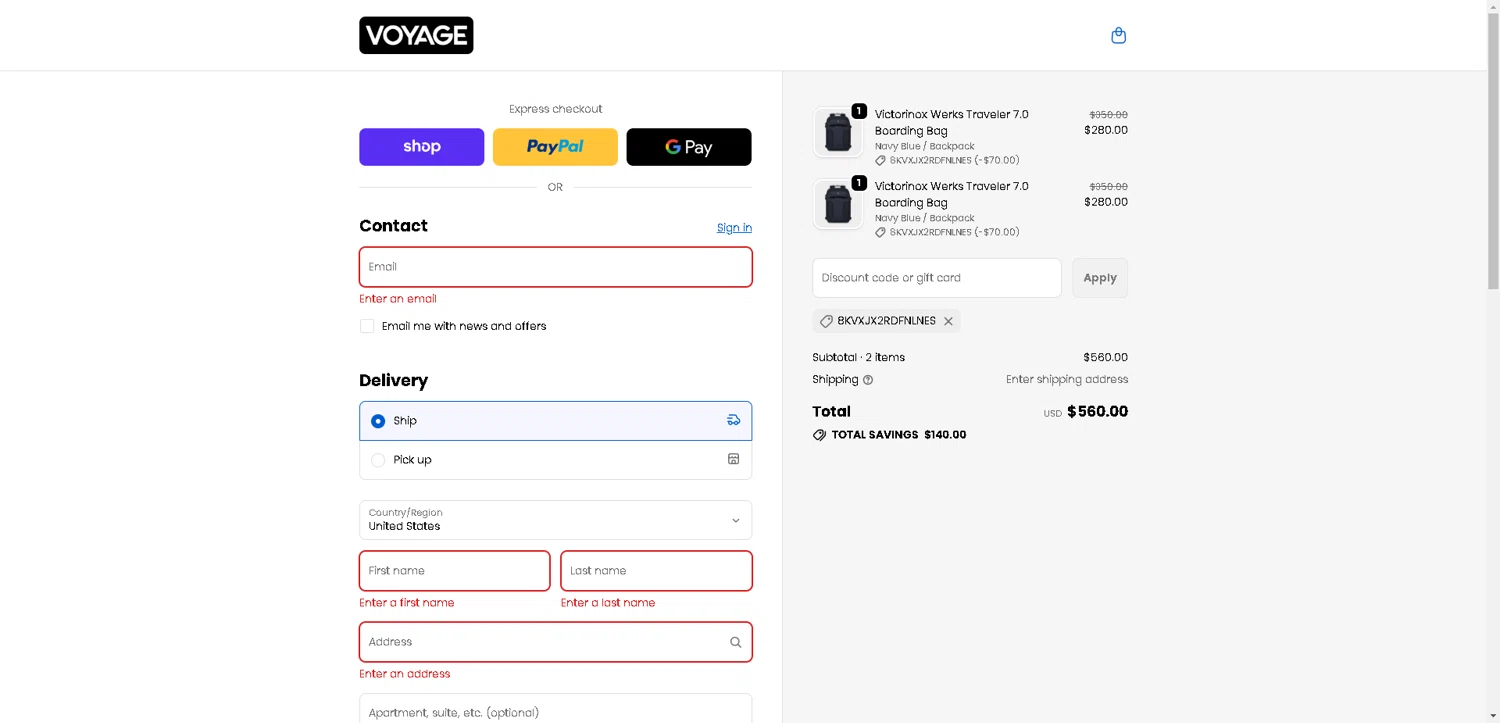Focus the First name field
This screenshot has height=723, width=1500.
point(454,571)
